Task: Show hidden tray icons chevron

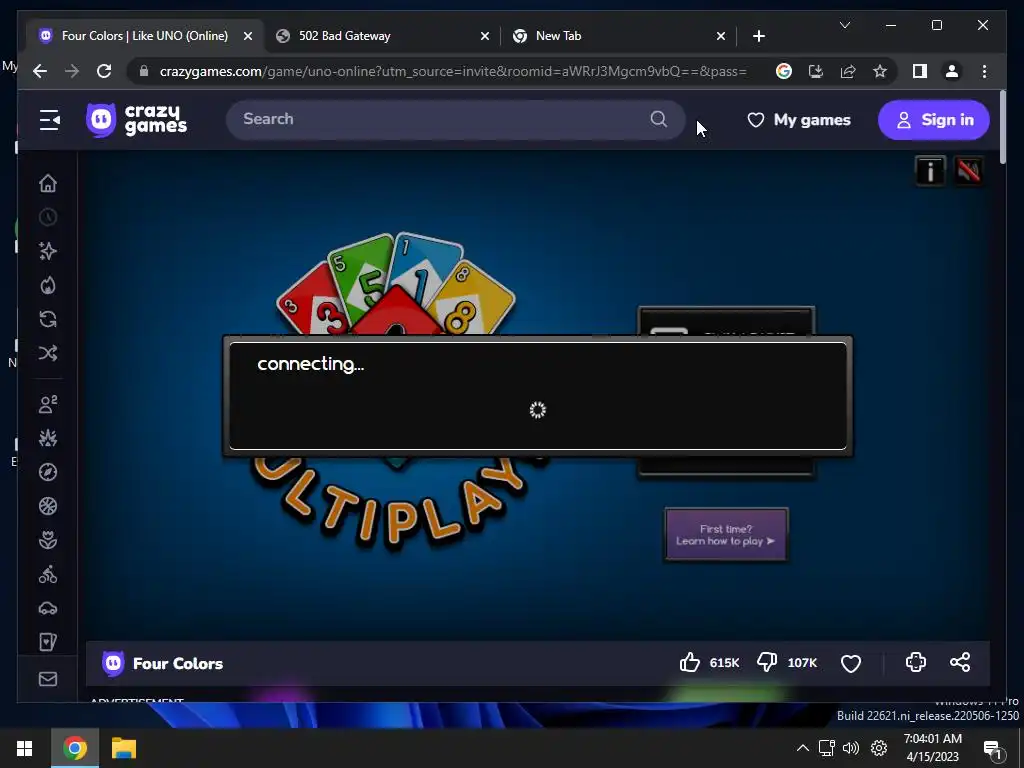Action: (x=803, y=748)
